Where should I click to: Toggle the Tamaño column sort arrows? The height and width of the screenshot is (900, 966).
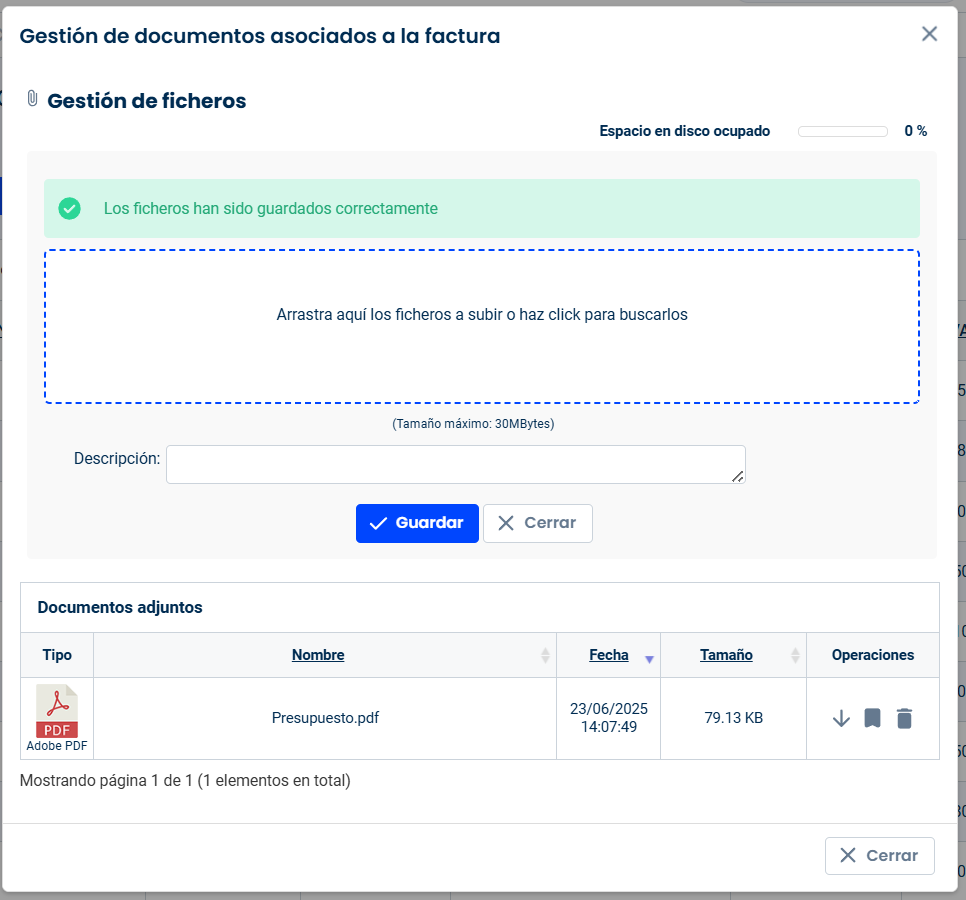coord(795,655)
